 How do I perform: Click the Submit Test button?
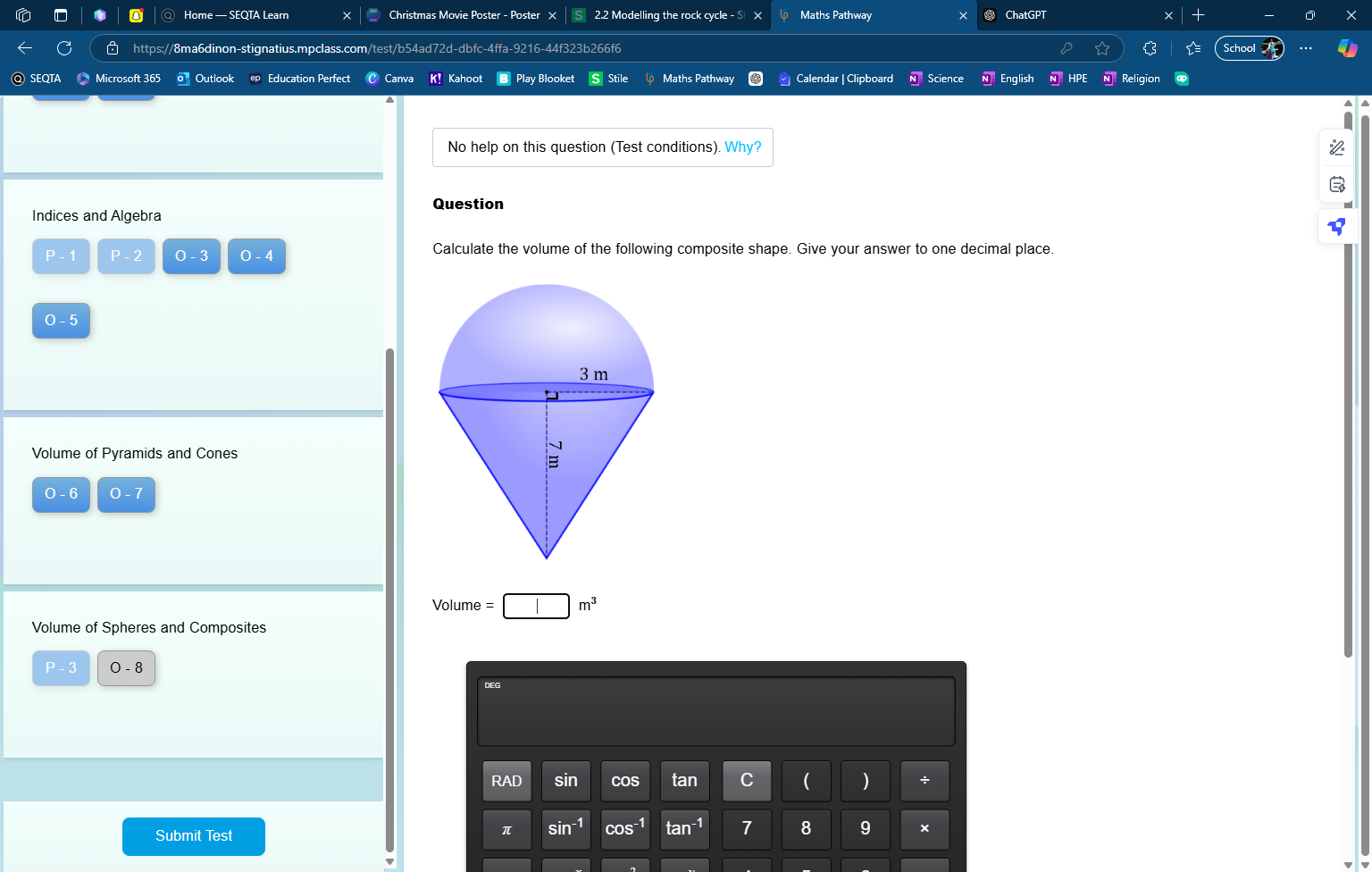194,836
